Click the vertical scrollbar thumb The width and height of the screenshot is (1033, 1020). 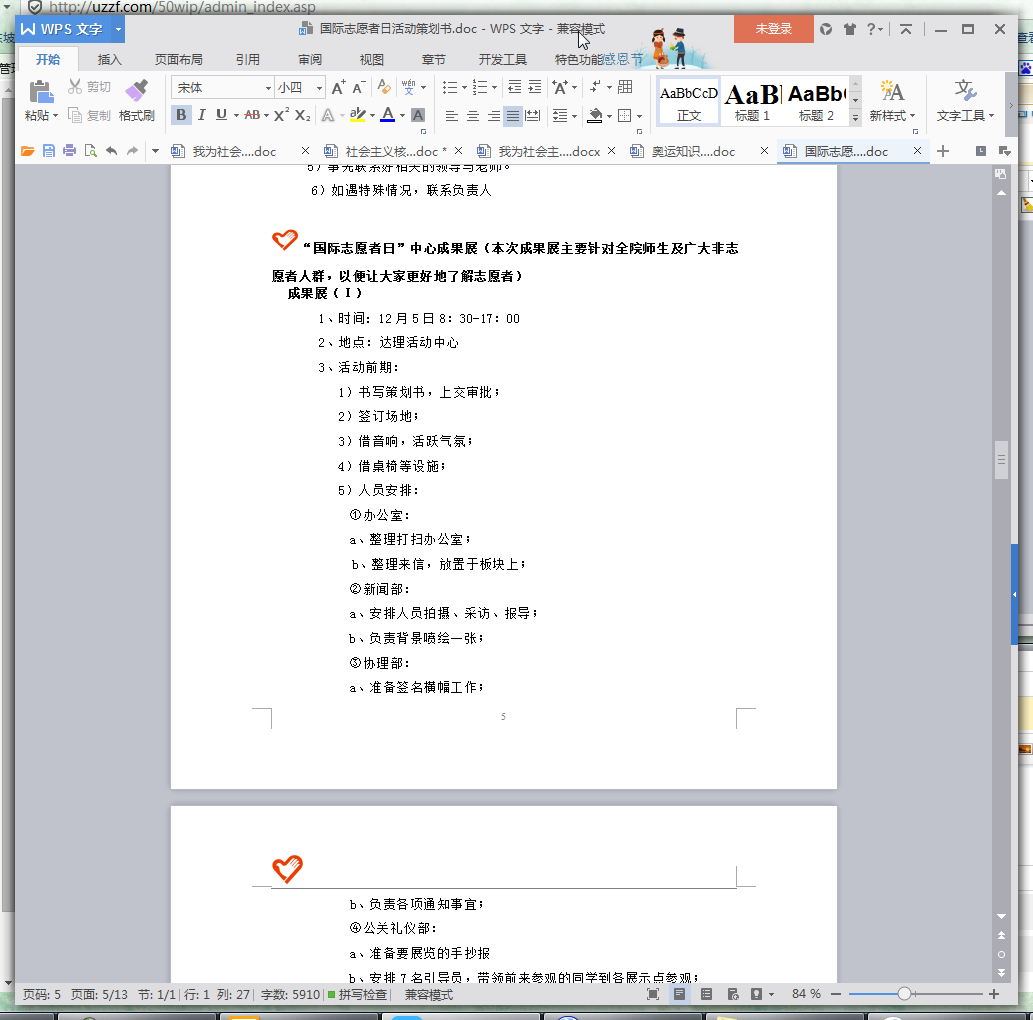tap(1001, 460)
